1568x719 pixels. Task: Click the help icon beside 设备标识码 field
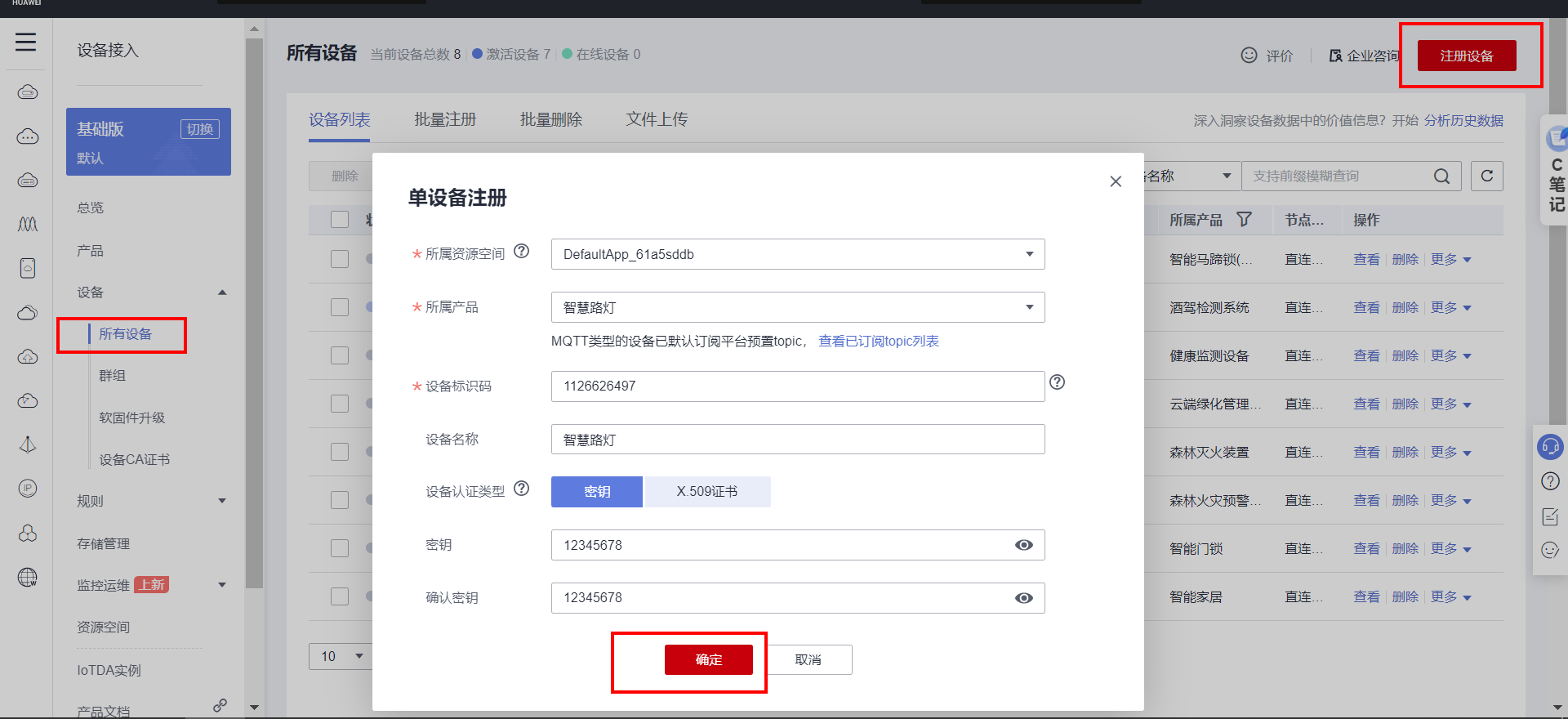point(1057,382)
